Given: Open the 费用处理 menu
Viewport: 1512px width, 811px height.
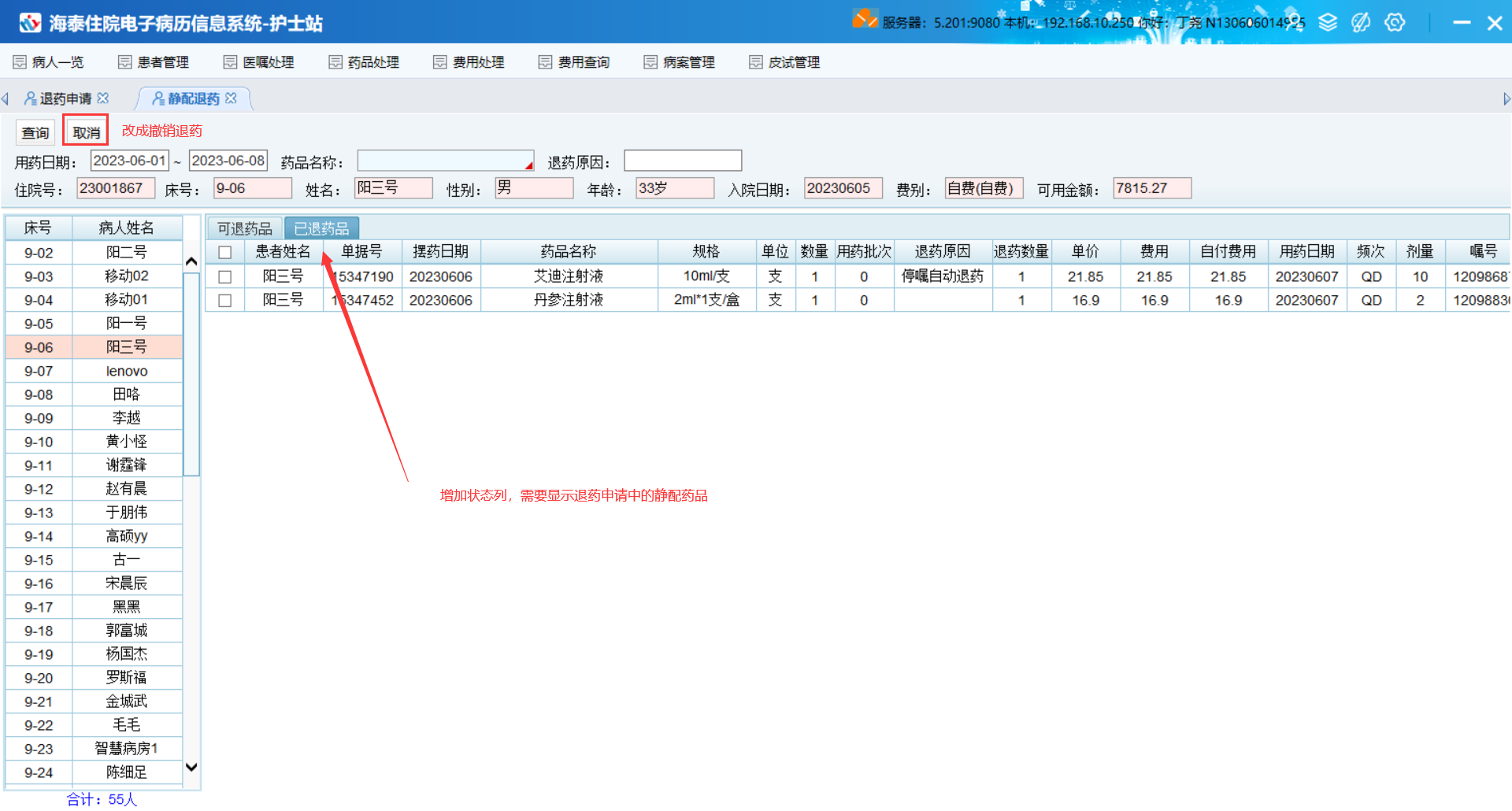Looking at the screenshot, I should click(x=469, y=62).
